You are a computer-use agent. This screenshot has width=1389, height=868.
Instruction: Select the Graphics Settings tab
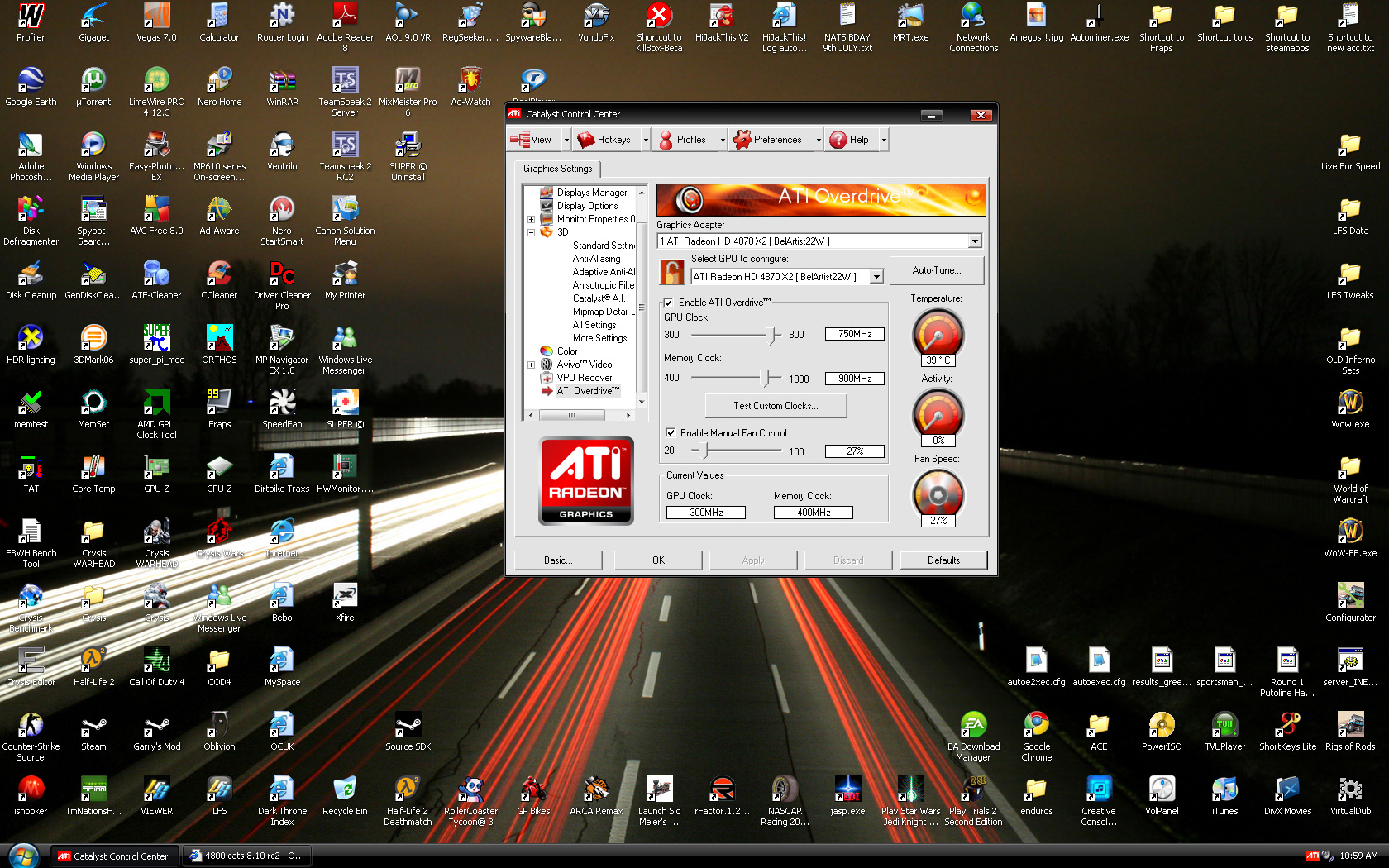[558, 169]
